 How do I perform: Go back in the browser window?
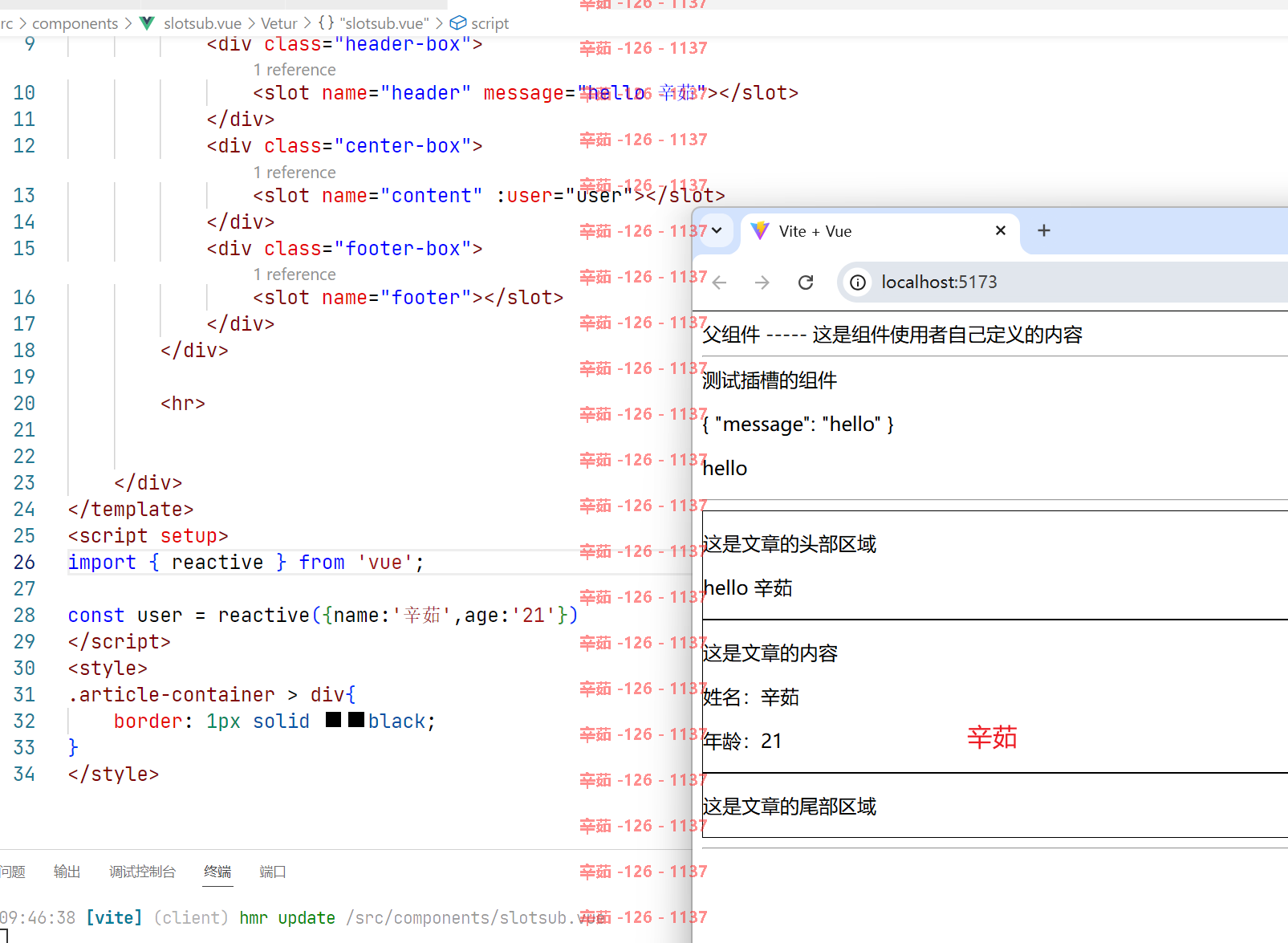[x=720, y=282]
